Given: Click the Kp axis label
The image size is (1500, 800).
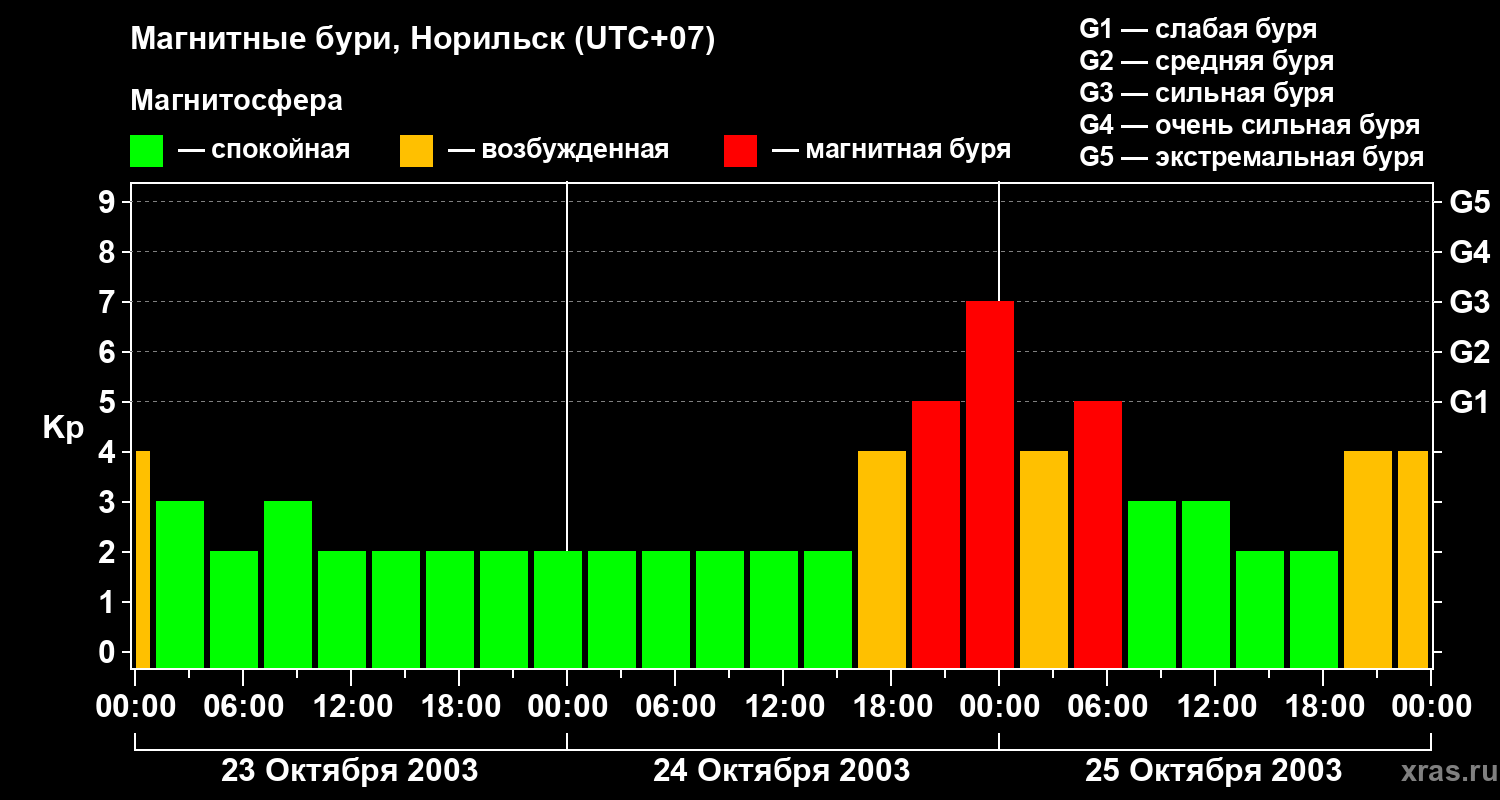Looking at the screenshot, I should coord(63,427).
